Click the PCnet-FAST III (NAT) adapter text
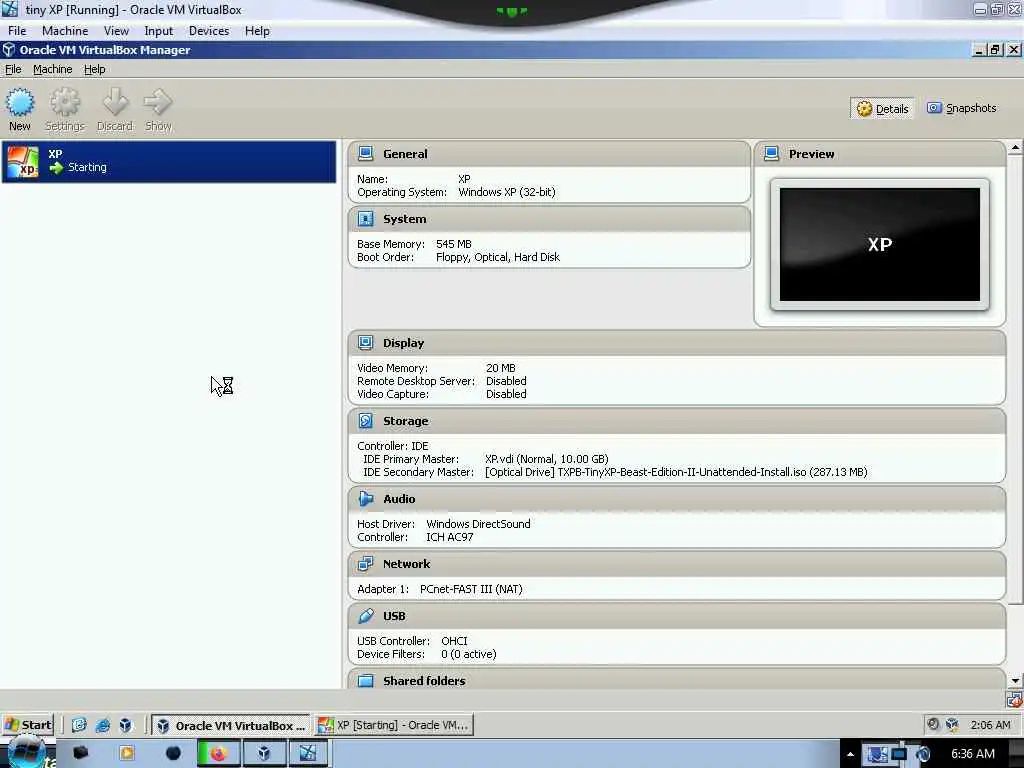The image size is (1024, 768). coord(471,589)
